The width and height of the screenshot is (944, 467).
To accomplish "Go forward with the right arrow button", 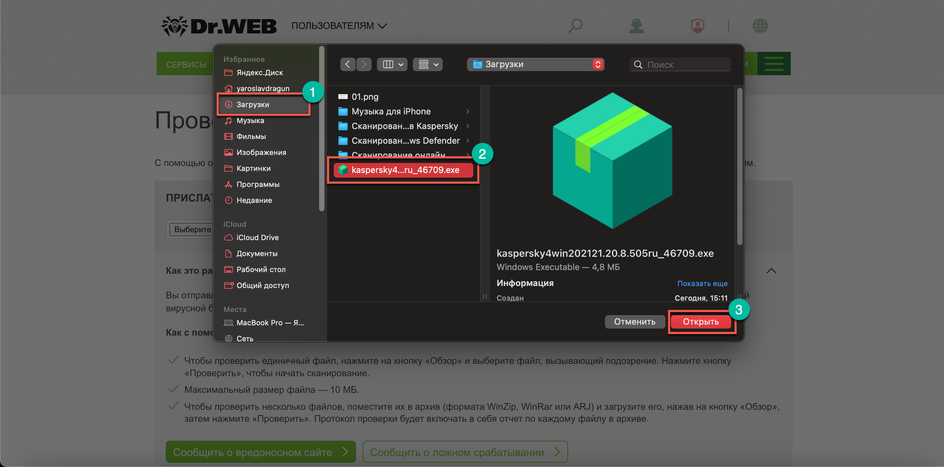I will click(364, 64).
